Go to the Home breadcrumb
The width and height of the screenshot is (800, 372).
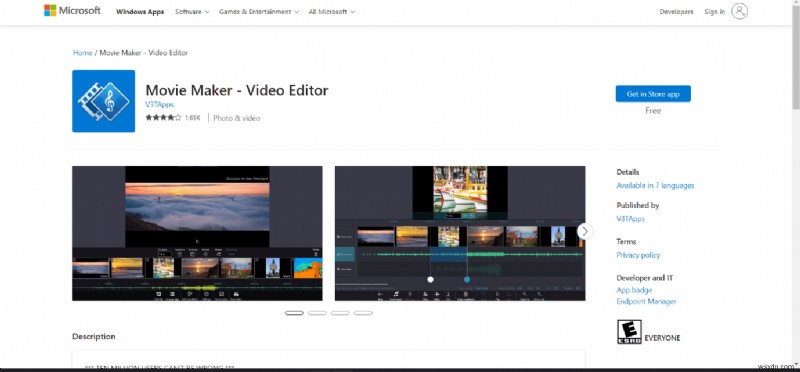click(x=82, y=53)
